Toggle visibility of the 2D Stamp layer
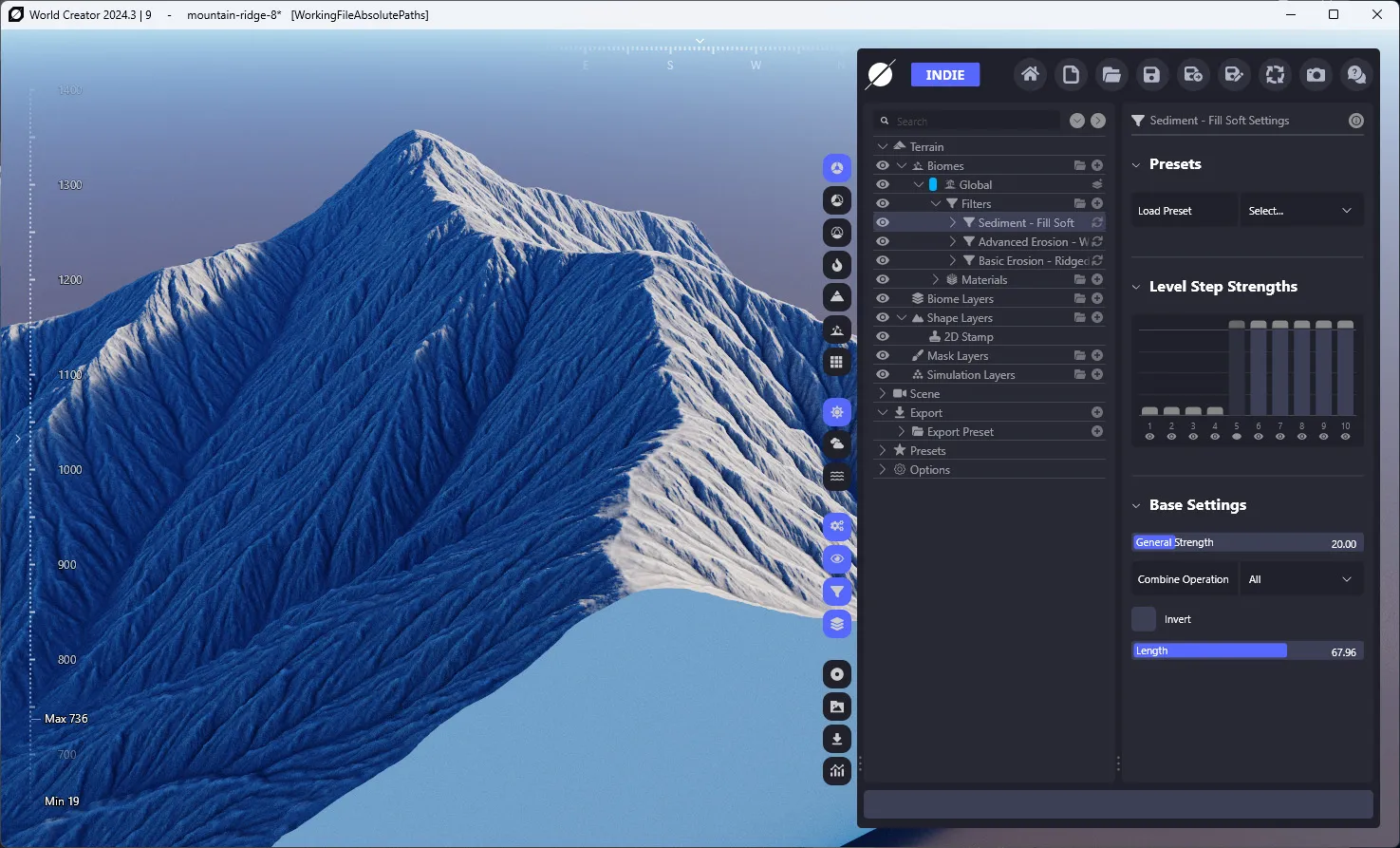Screen dimensions: 1400x848 (x=883, y=336)
